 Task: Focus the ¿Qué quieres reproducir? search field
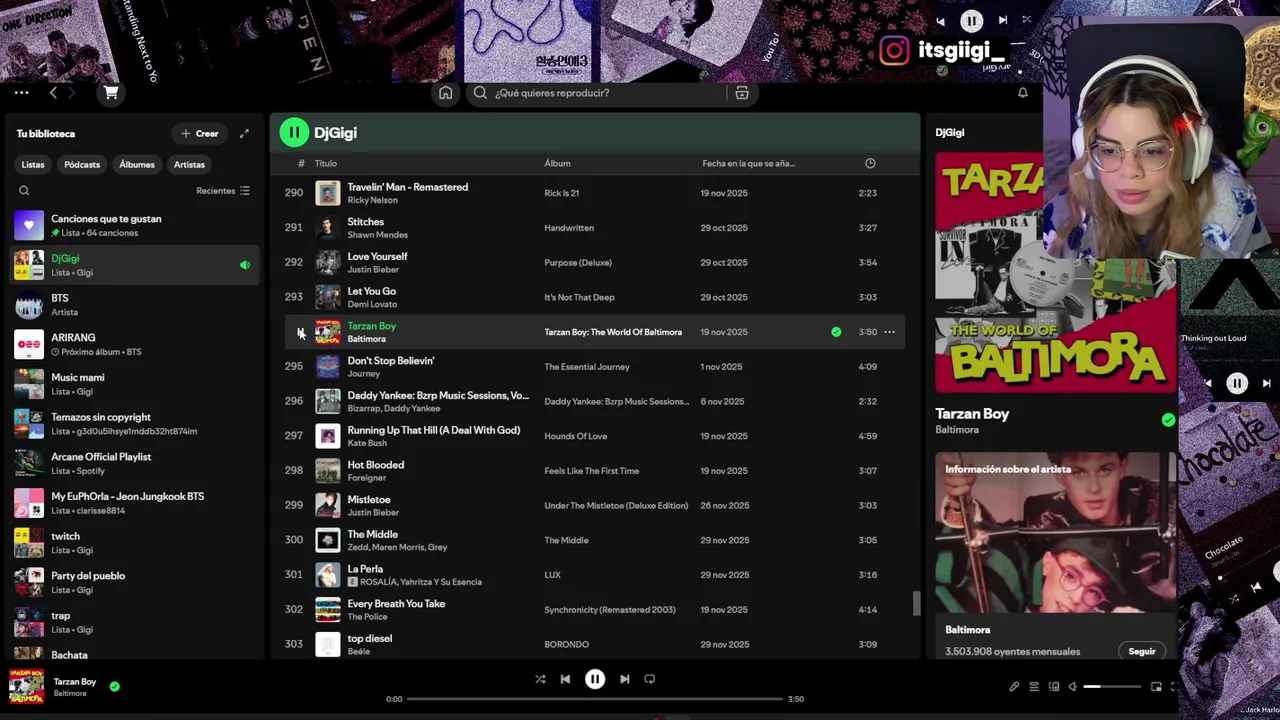coord(608,93)
